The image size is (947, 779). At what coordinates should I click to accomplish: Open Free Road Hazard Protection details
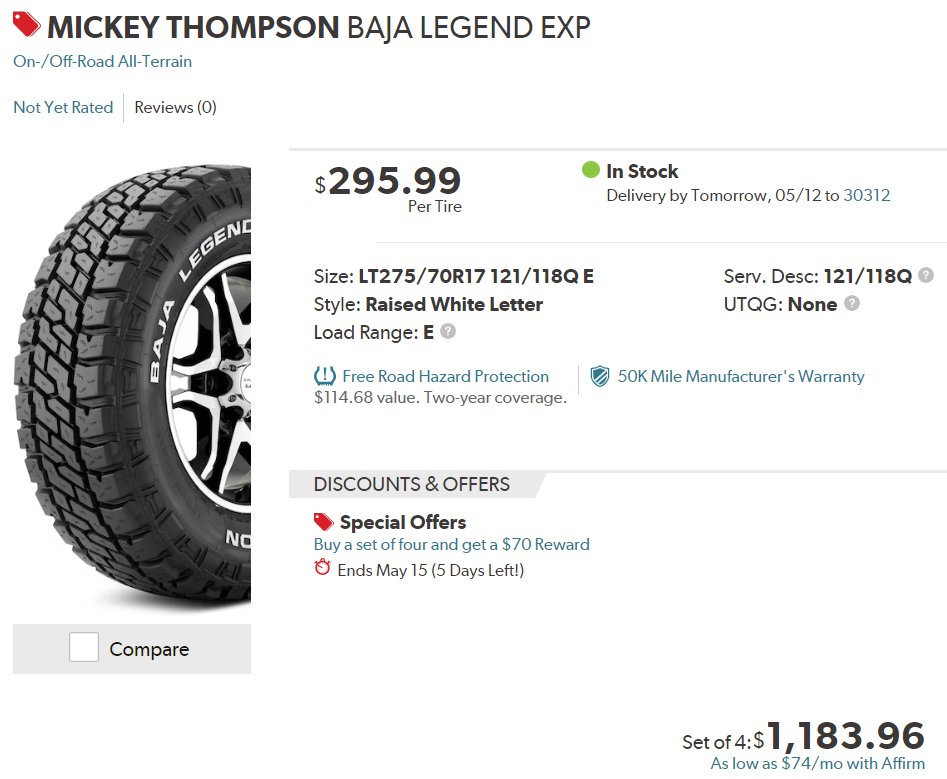[x=446, y=376]
